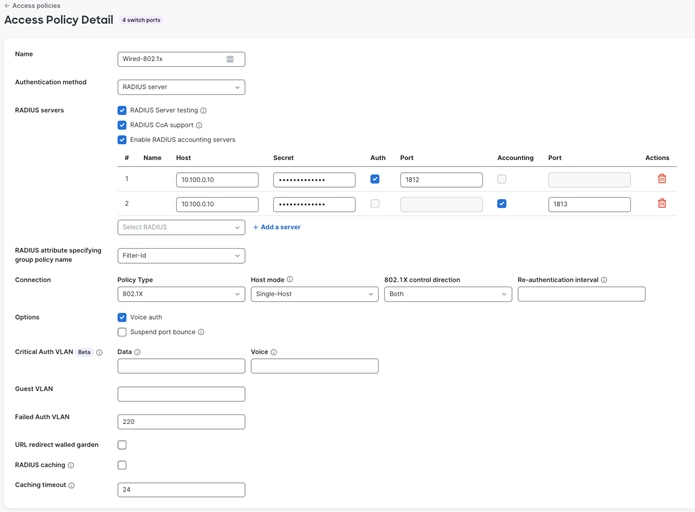
Task: Open Authentication method dropdown
Action: tap(181, 87)
